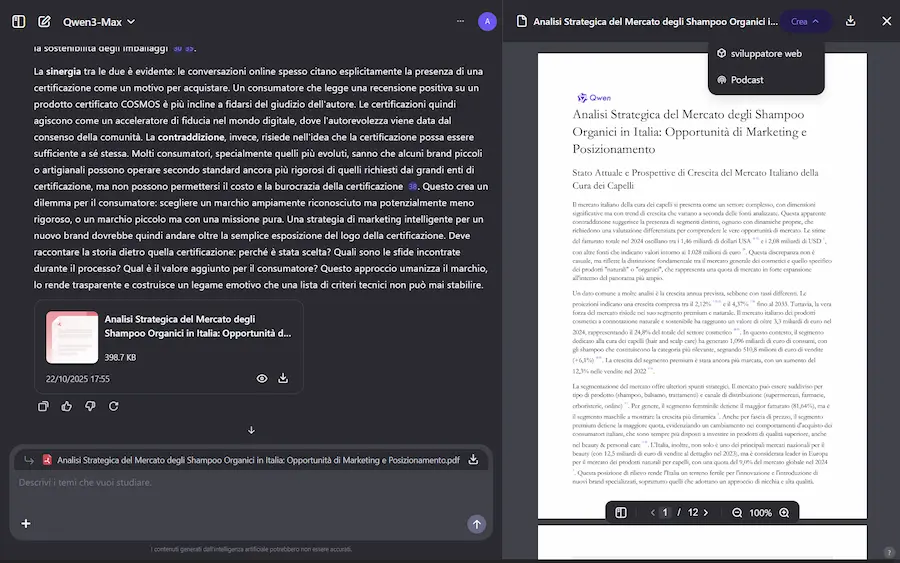900x563 pixels.
Task: Regenerate the response with refresh icon
Action: tap(113, 406)
